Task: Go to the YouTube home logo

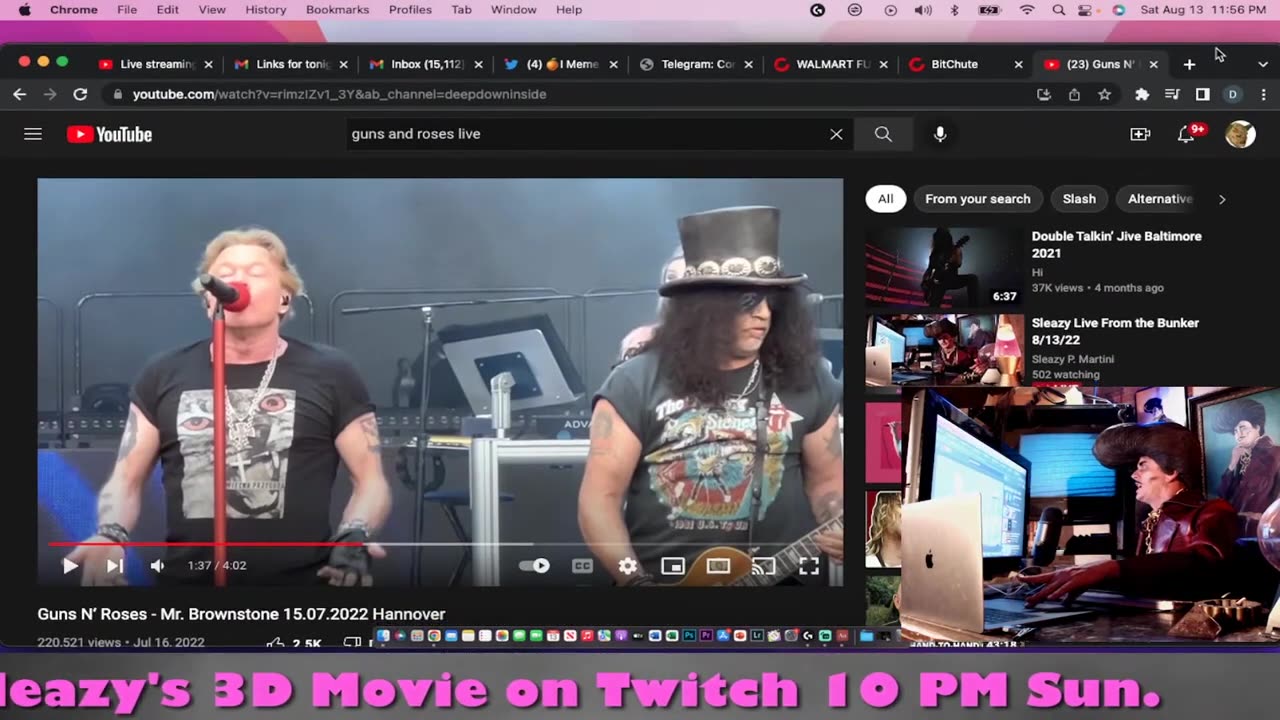Action: [109, 134]
